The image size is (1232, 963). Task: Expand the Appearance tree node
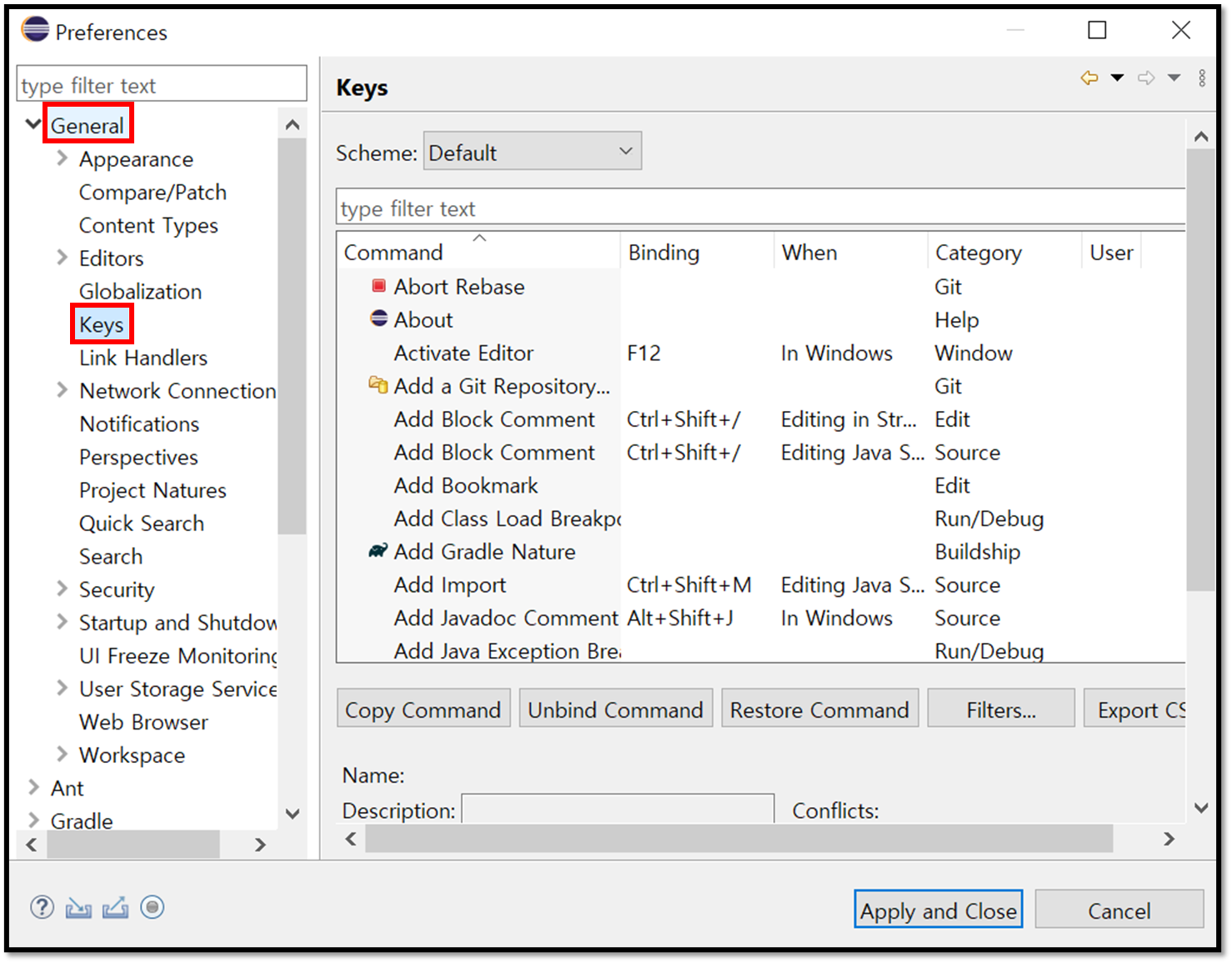coord(62,158)
